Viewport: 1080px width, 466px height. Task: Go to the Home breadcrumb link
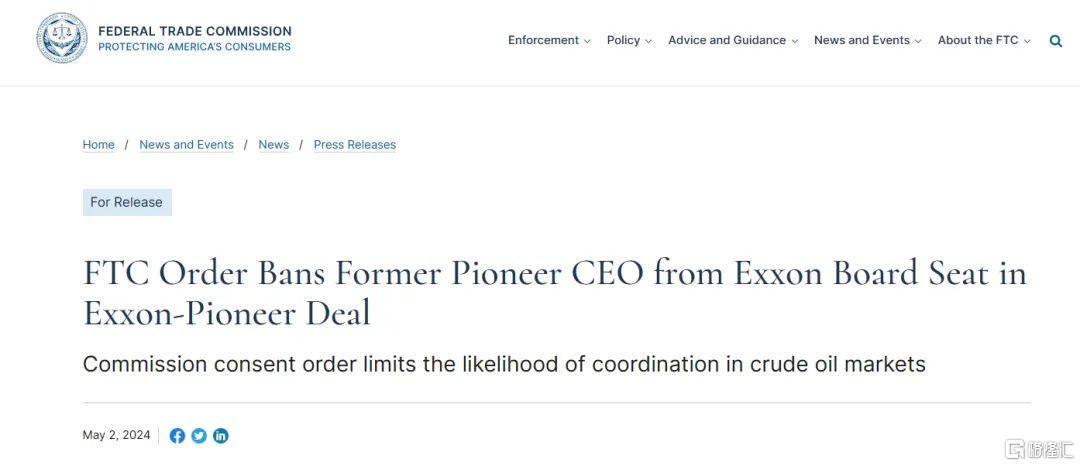[98, 145]
